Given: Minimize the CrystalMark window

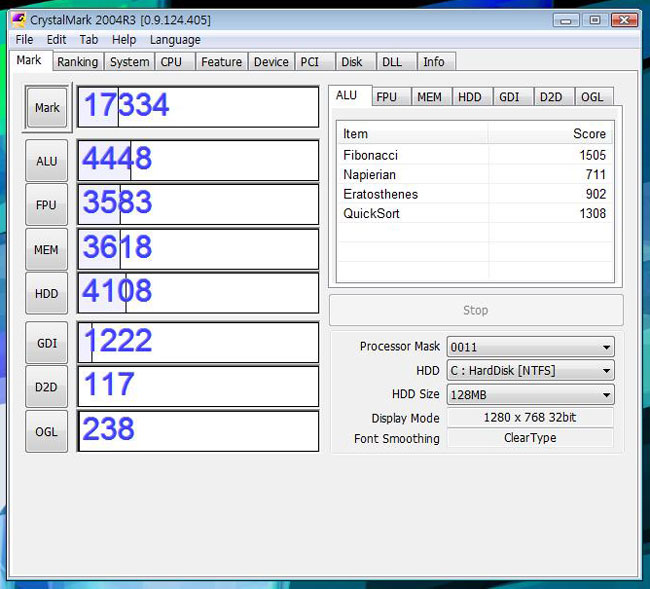Looking at the screenshot, I should point(566,20).
